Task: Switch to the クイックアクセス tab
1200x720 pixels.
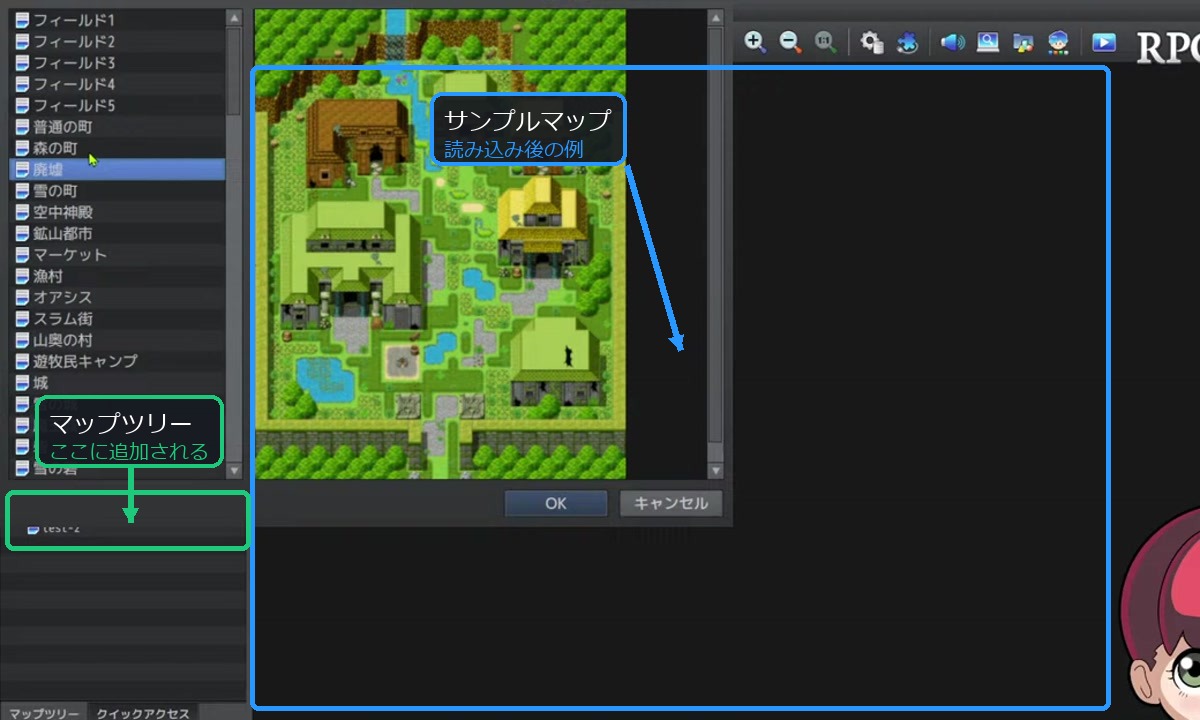Action: (143, 713)
